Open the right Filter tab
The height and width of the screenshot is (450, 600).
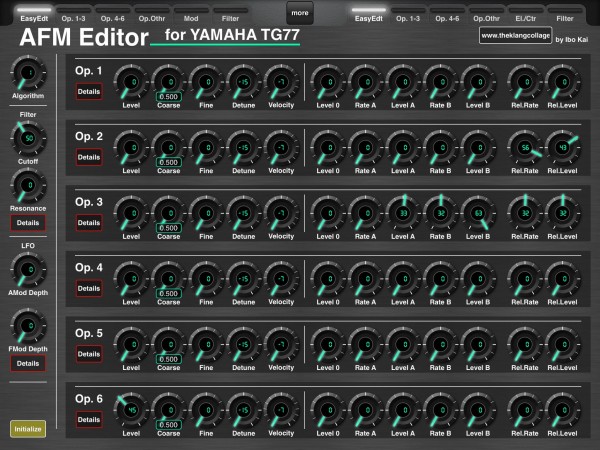point(565,15)
